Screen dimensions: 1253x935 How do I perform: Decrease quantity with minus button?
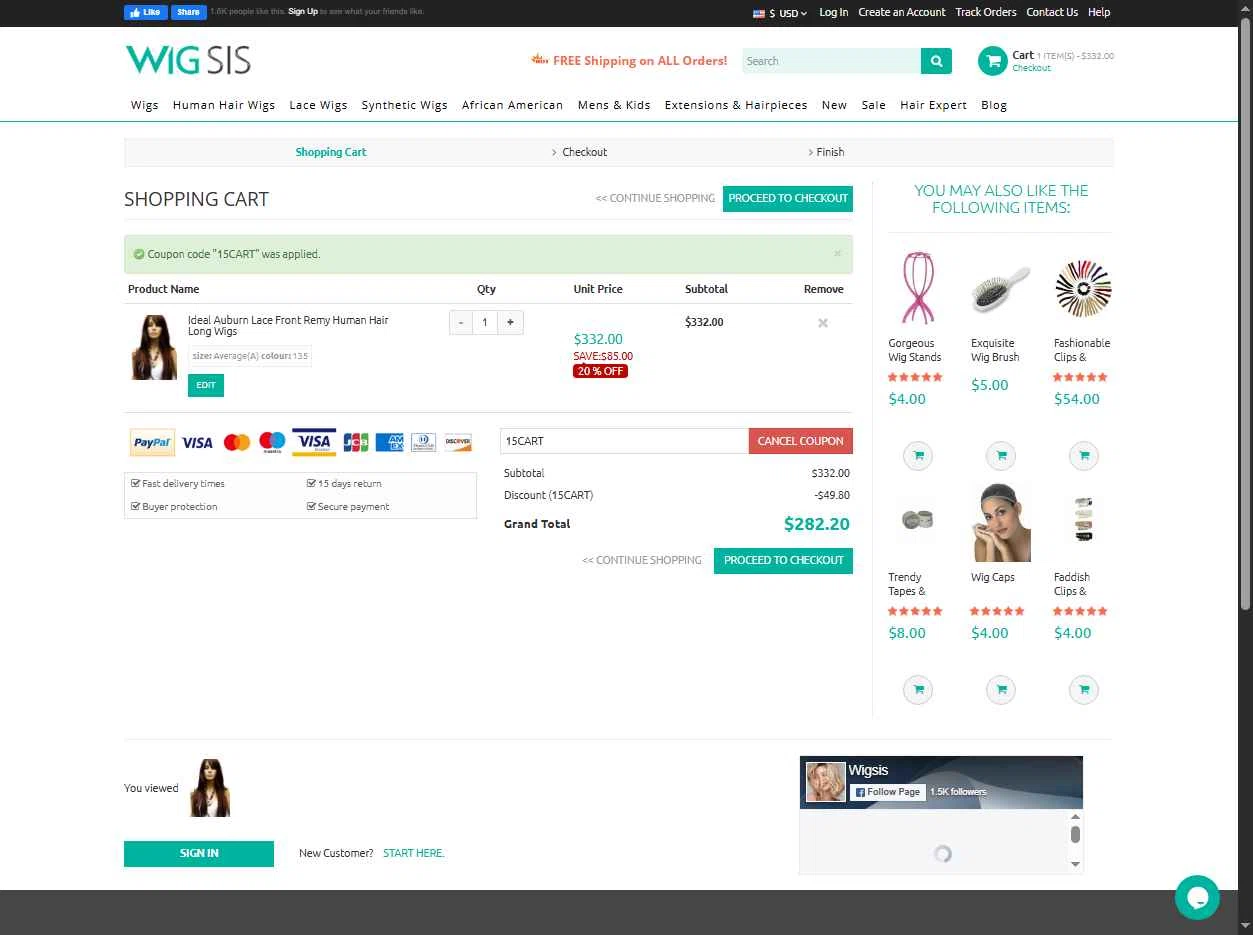pyautogui.click(x=461, y=322)
